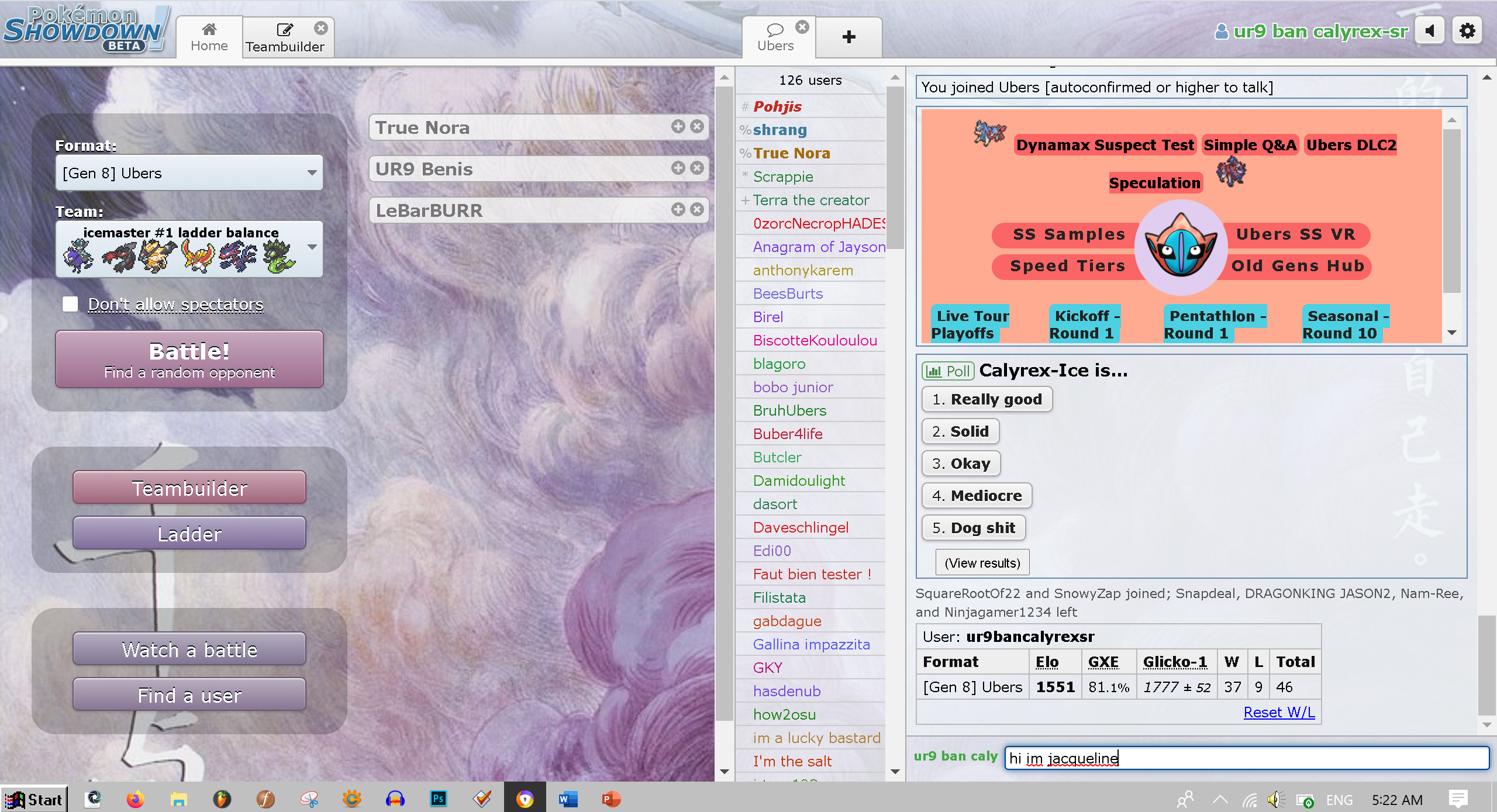Image resolution: width=1497 pixels, height=812 pixels.
Task: Click the Poll icon label
Action: pyautogui.click(x=948, y=371)
